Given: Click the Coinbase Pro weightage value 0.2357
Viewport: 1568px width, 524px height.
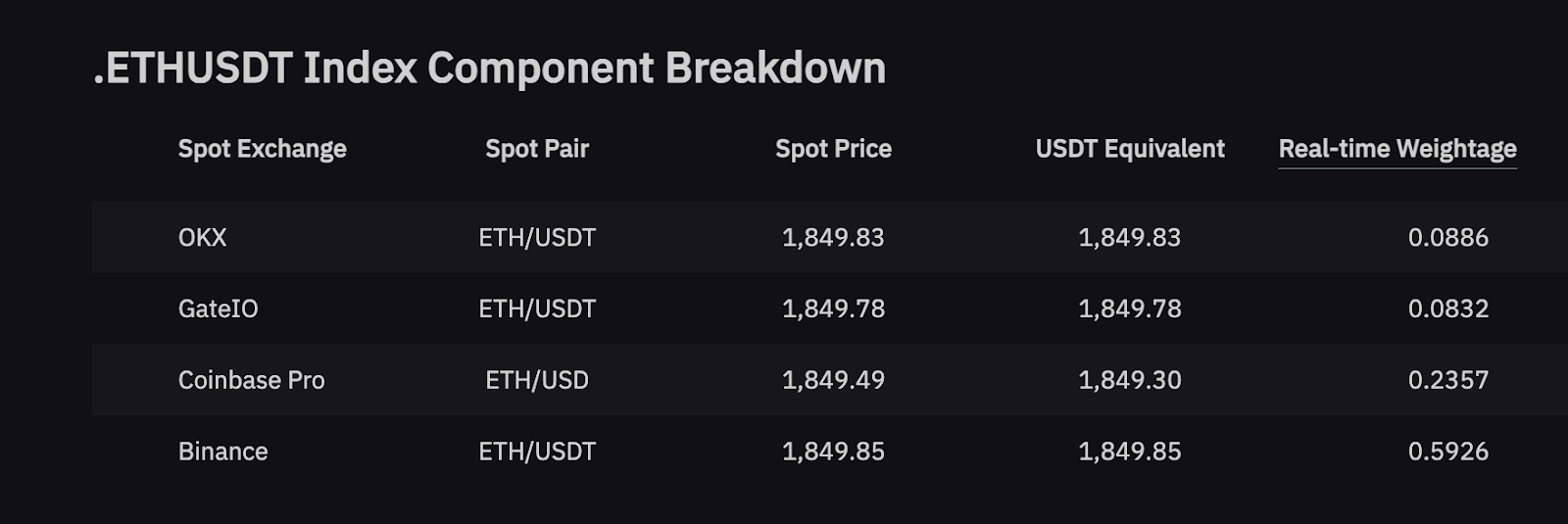Looking at the screenshot, I should [1447, 380].
